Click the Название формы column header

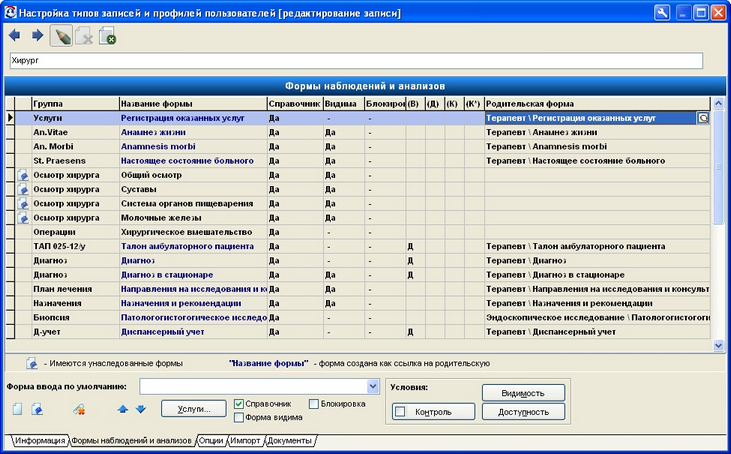pos(193,103)
